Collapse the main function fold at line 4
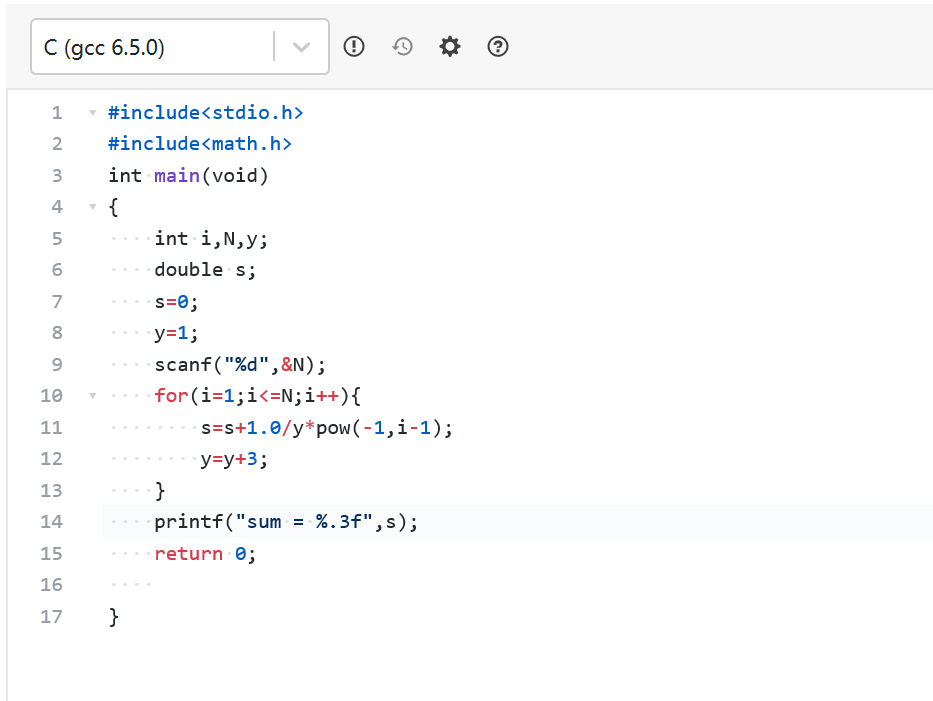The image size is (933, 701). [92, 207]
